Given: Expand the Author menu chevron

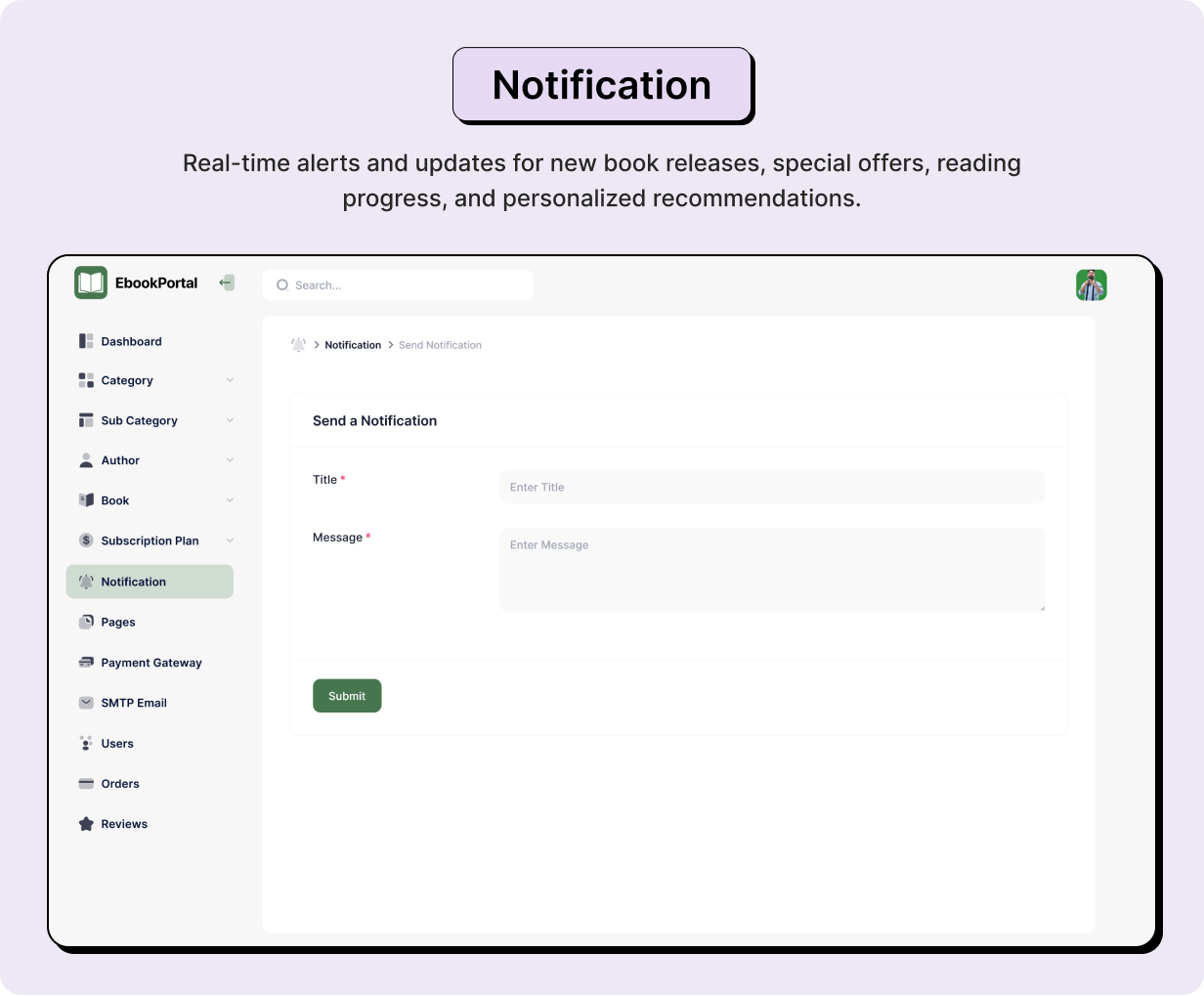Looking at the screenshot, I should [230, 460].
